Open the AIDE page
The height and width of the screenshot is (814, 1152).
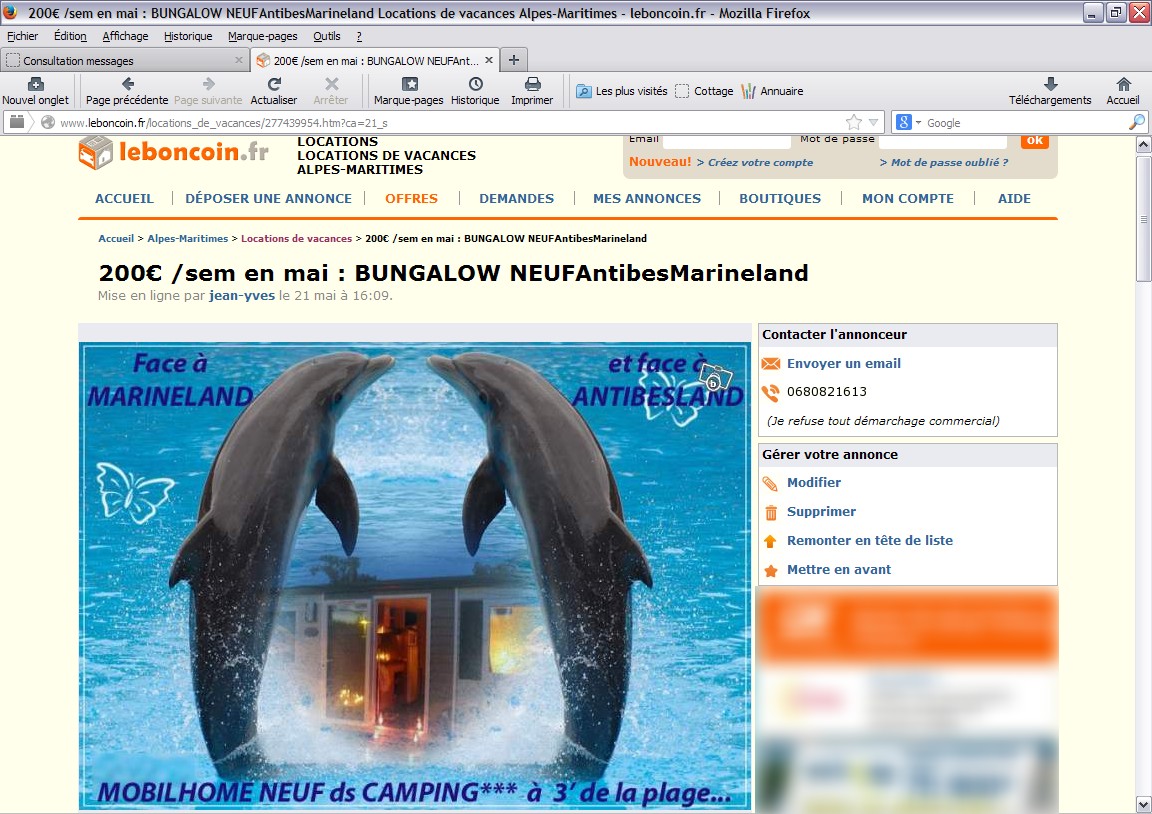pos(1015,198)
